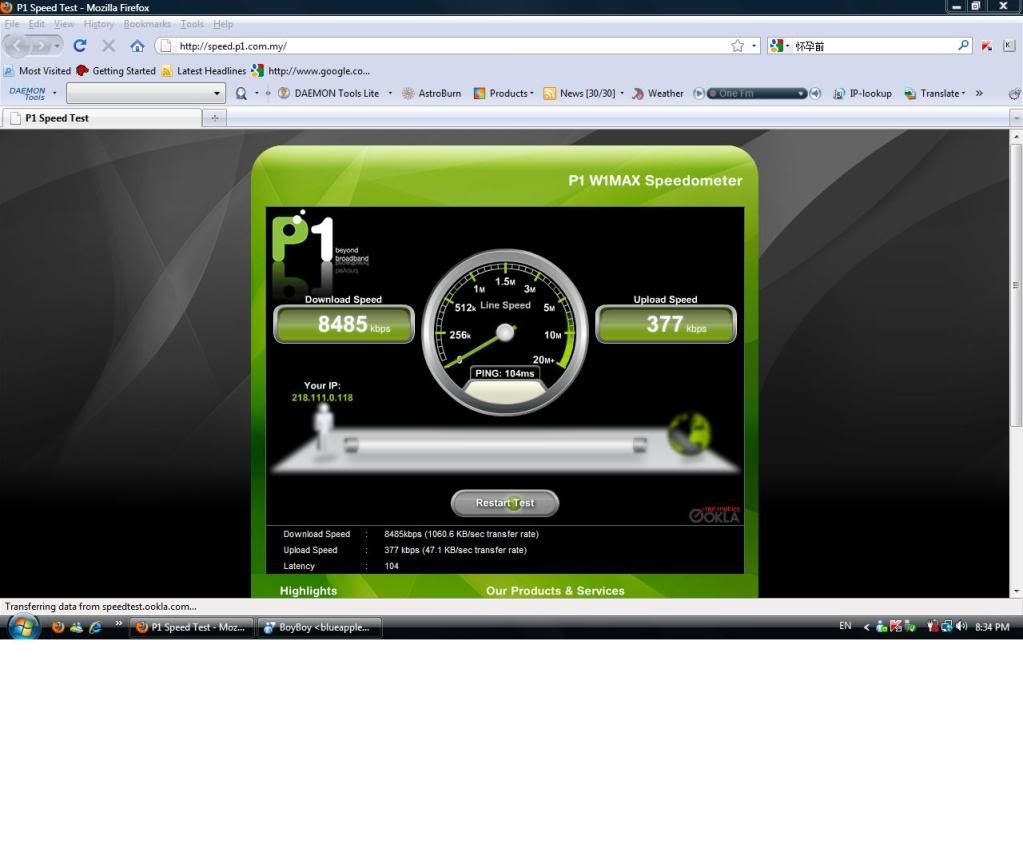Bookmark this page with the star icon
Image resolution: width=1023 pixels, height=860 pixels.
[737, 46]
